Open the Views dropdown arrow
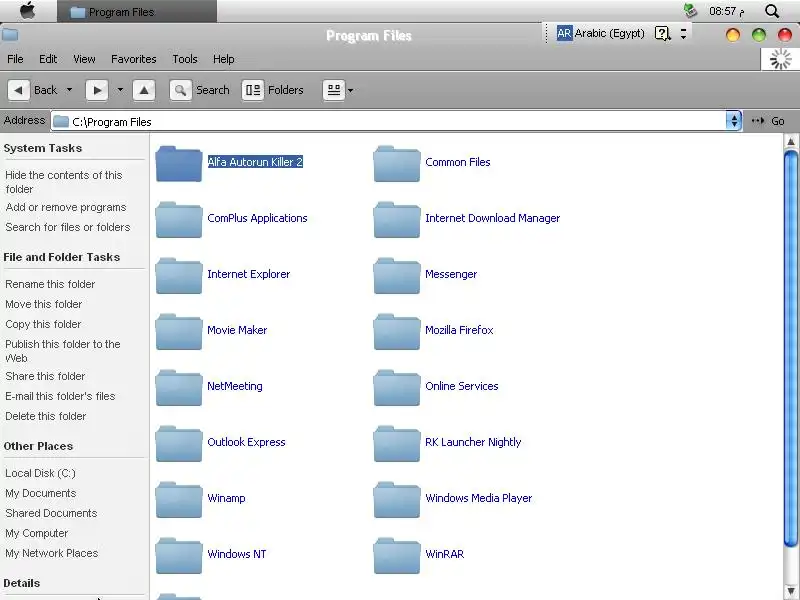This screenshot has height=600, width=800. tap(351, 90)
